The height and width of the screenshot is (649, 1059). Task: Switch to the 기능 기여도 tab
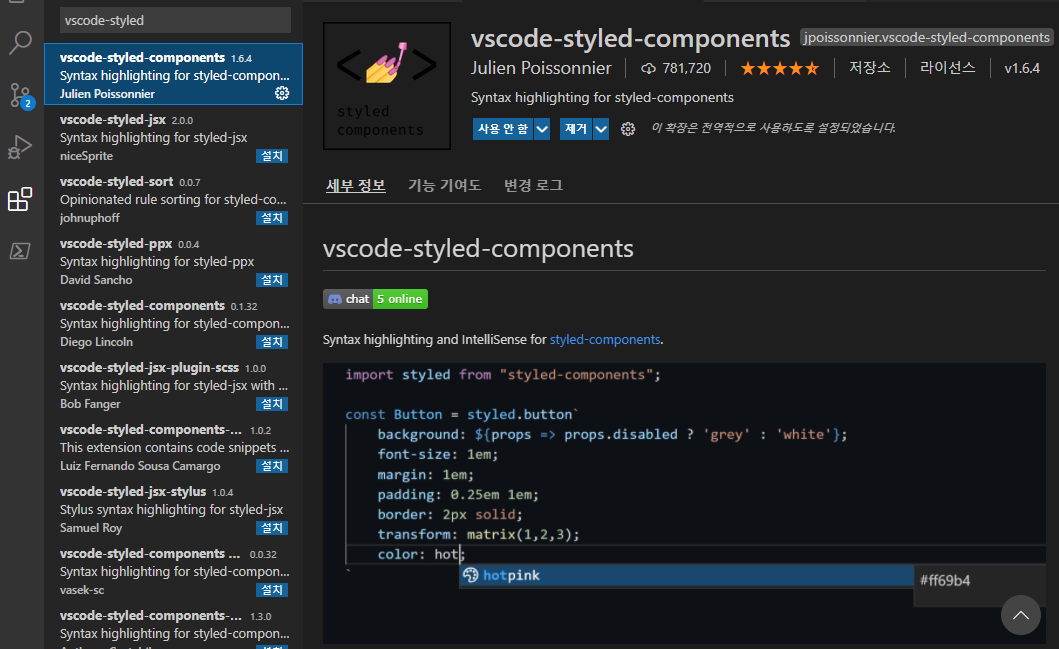coord(444,185)
